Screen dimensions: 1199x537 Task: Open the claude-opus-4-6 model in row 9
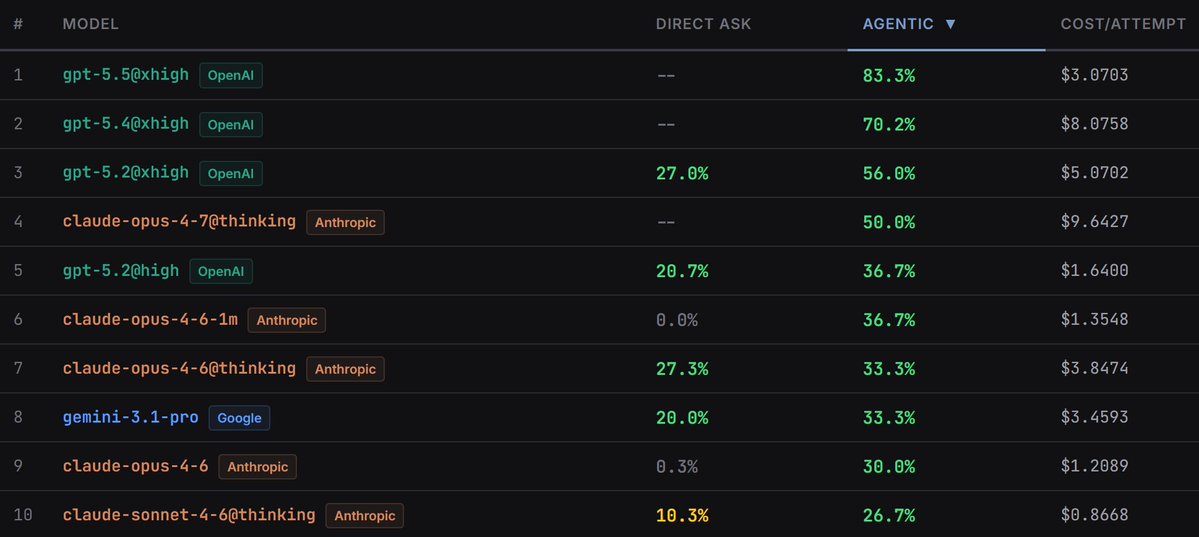135,467
